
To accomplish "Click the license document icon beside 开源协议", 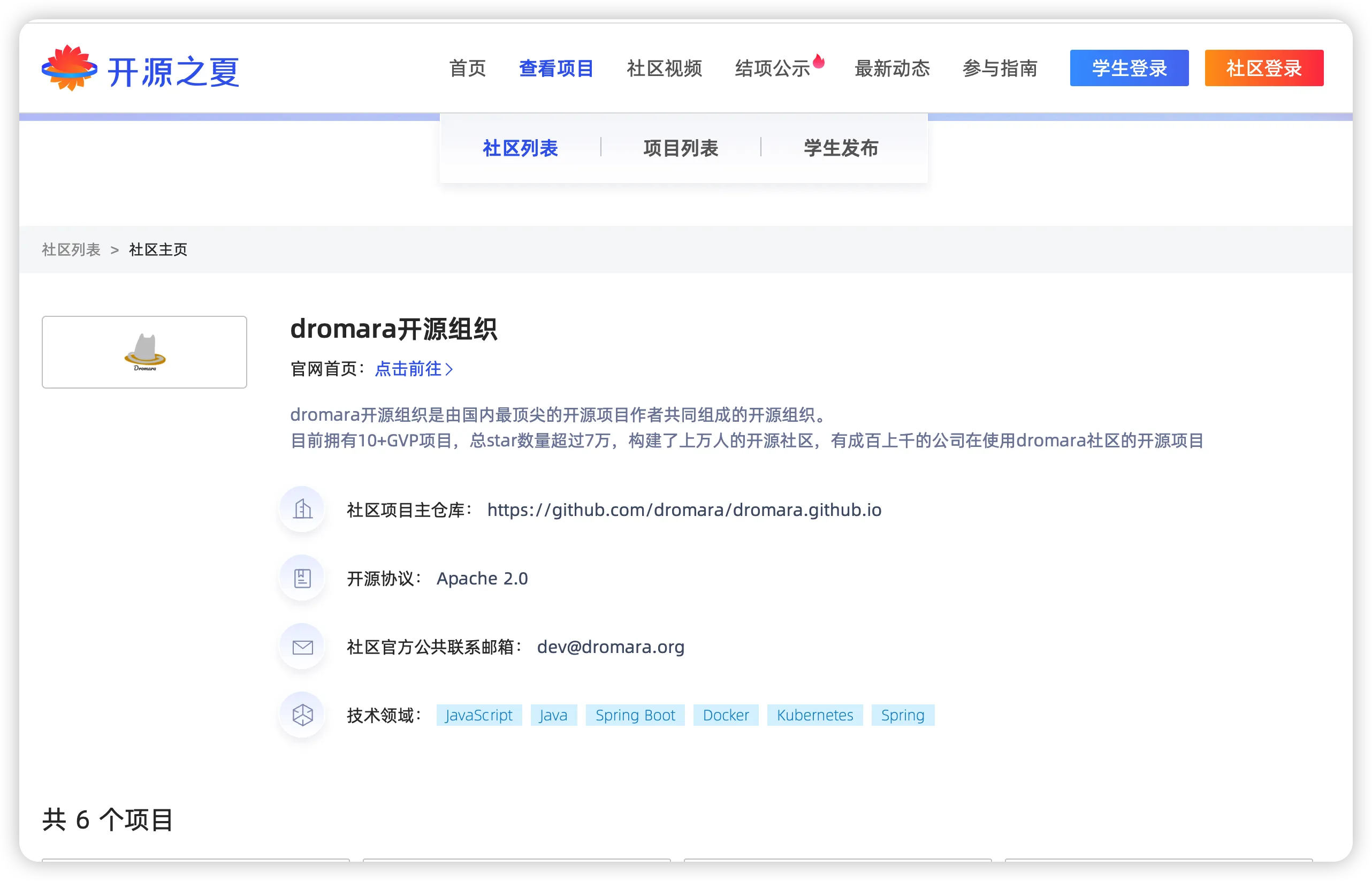I will 302,578.
